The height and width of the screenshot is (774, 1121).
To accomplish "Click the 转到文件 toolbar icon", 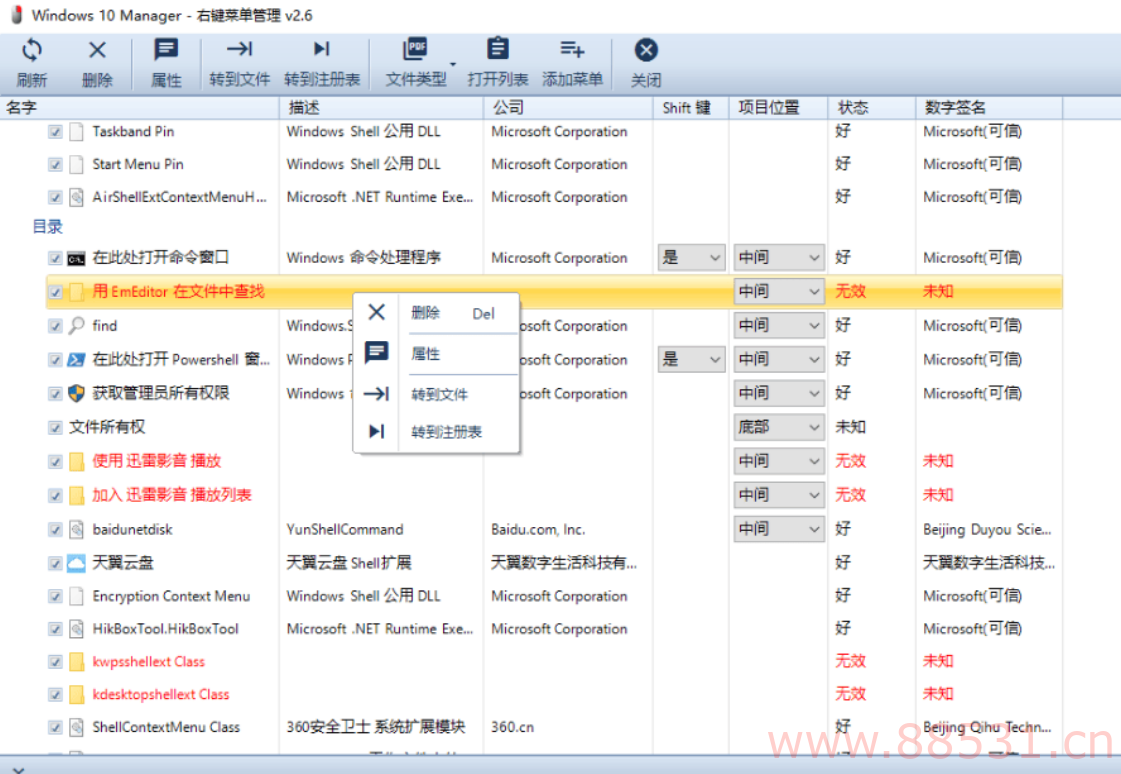I will click(239, 49).
